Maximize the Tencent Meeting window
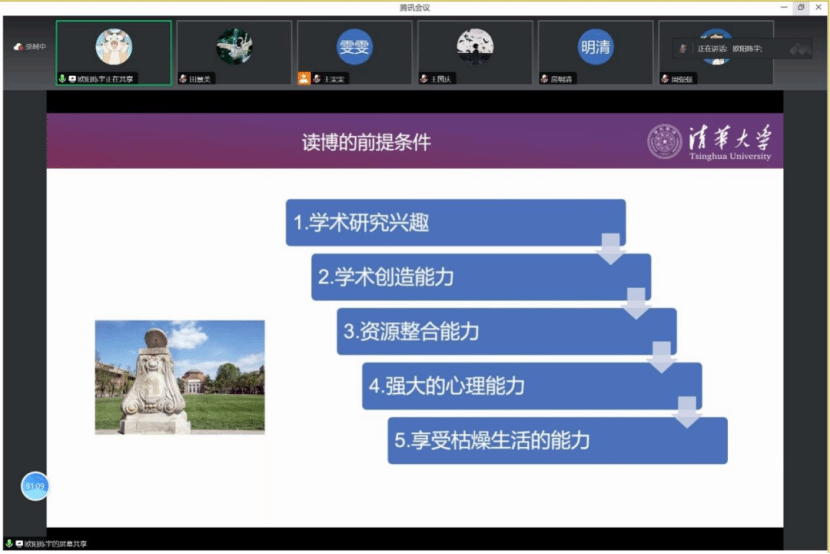The image size is (830, 554). coord(801,7)
